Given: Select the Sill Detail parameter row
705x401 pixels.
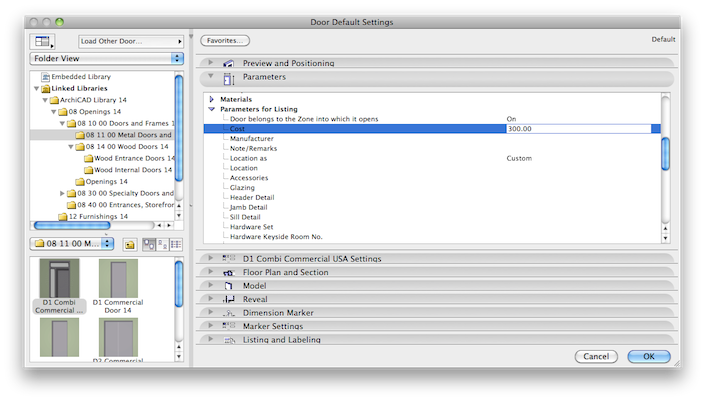Looking at the screenshot, I should tap(432, 217).
